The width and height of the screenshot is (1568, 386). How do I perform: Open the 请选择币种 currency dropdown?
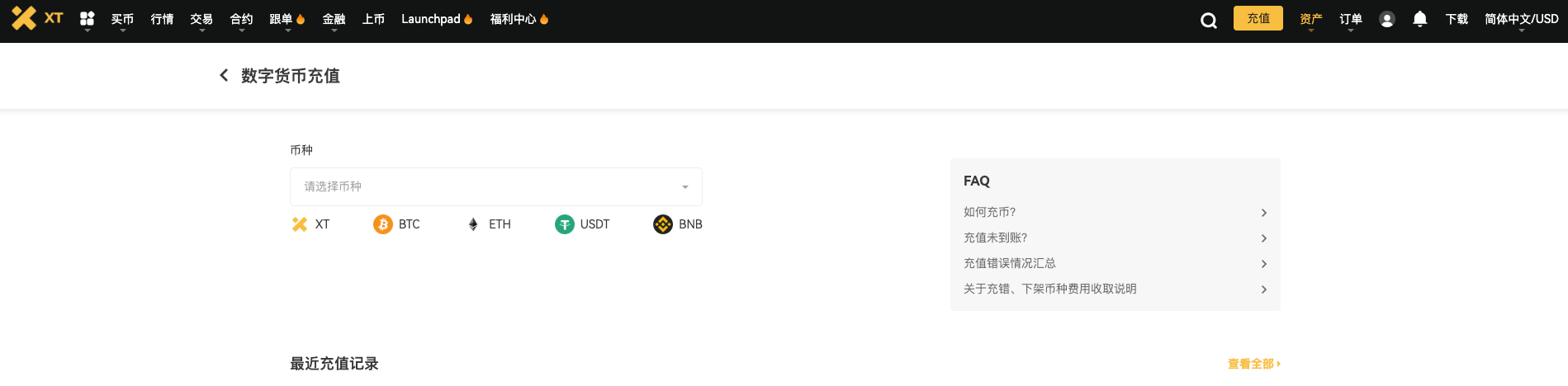tap(496, 186)
